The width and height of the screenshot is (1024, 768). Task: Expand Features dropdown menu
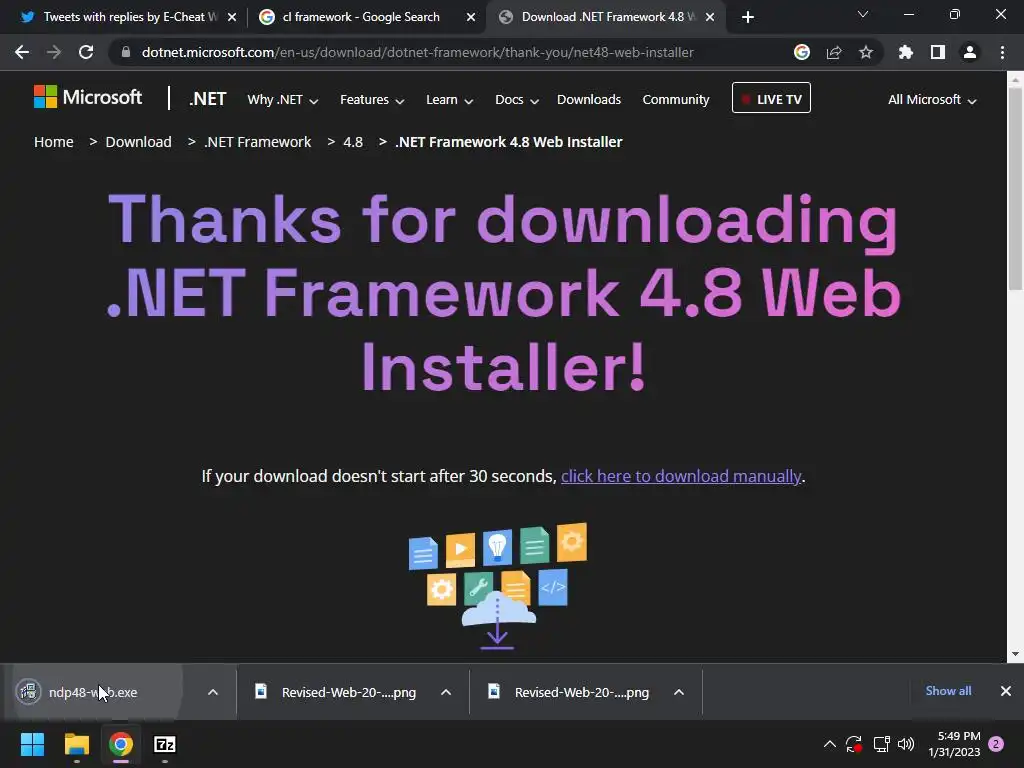point(372,100)
